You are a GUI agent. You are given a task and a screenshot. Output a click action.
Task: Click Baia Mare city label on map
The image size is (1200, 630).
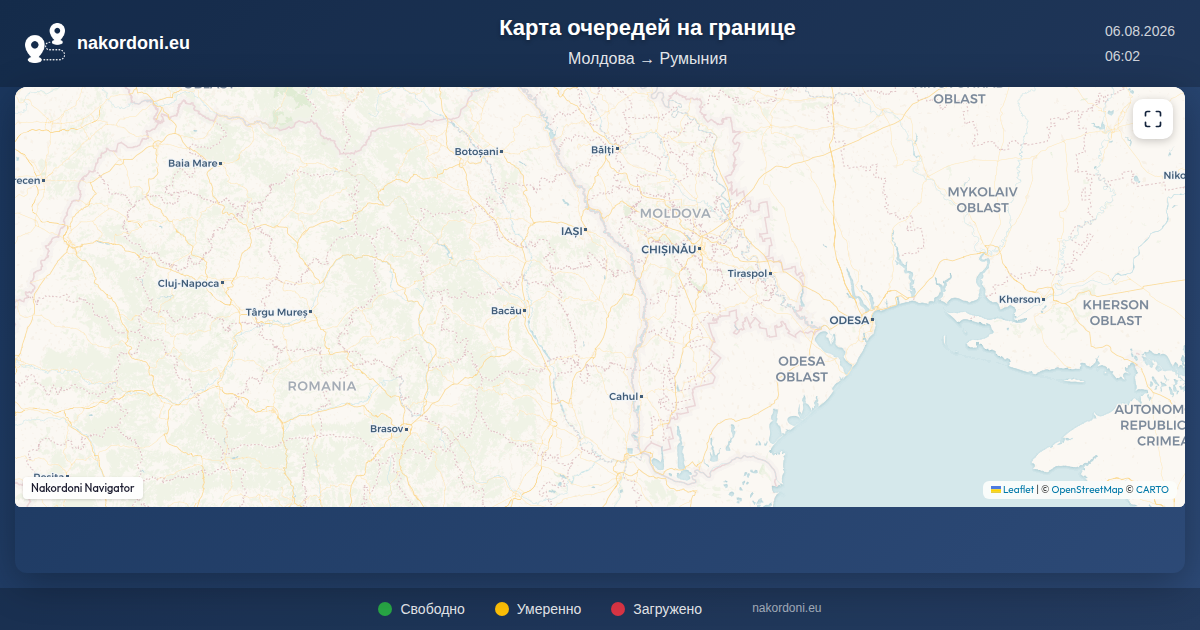(x=192, y=163)
